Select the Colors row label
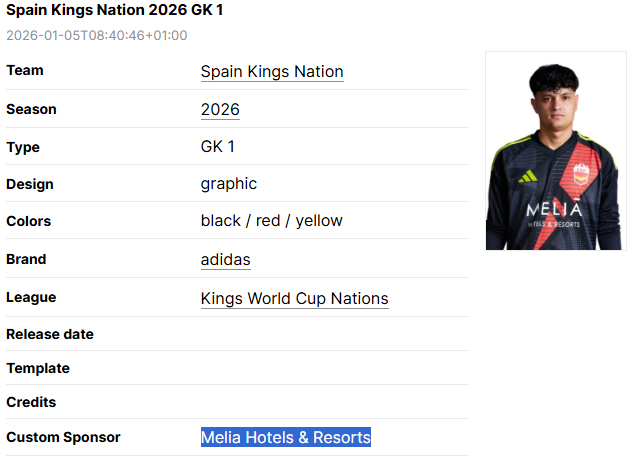This screenshot has width=639, height=464. coord(28,221)
